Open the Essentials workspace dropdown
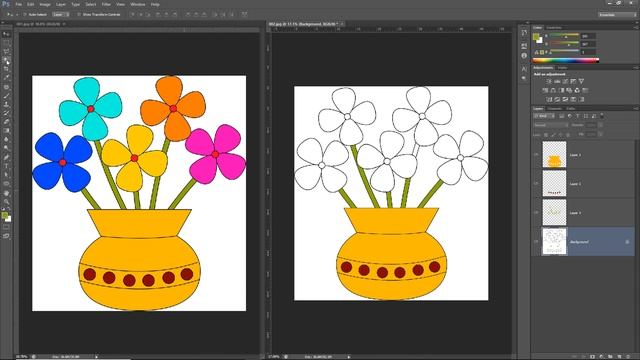This screenshot has width=640, height=360. (618, 15)
